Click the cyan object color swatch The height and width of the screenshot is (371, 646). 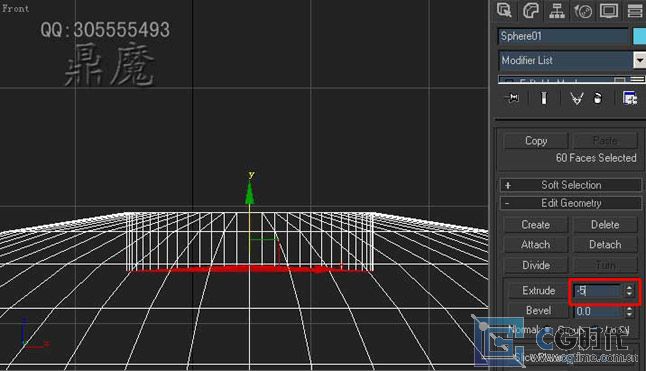[639, 36]
